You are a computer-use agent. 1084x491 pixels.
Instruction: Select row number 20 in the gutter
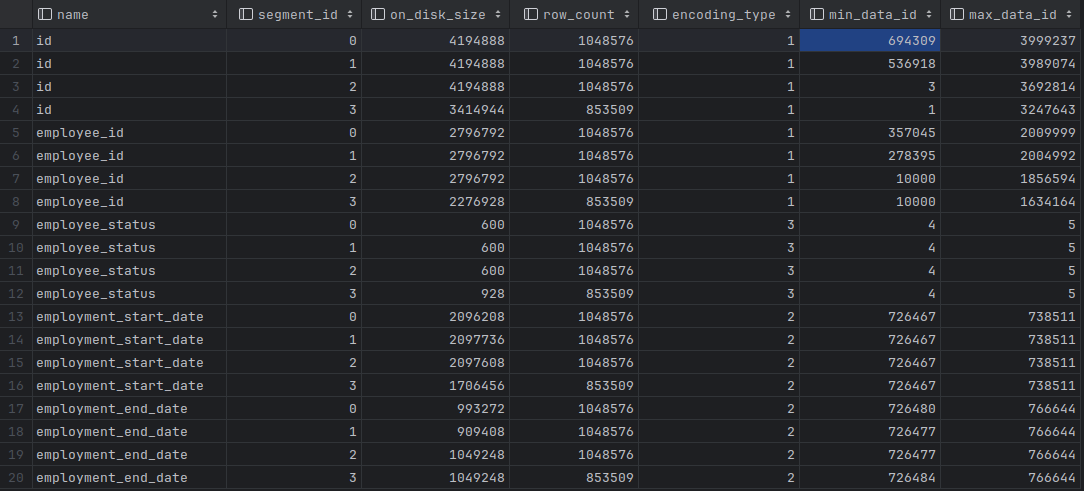(16, 478)
